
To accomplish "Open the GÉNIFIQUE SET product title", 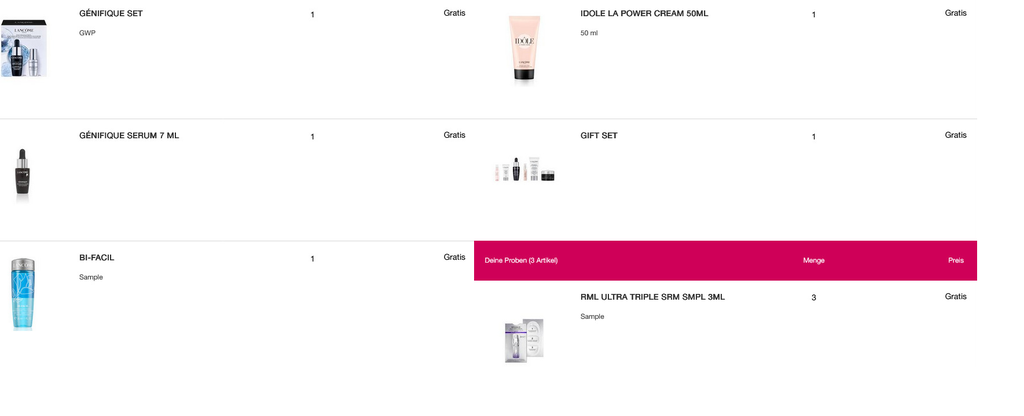I will [111, 14].
